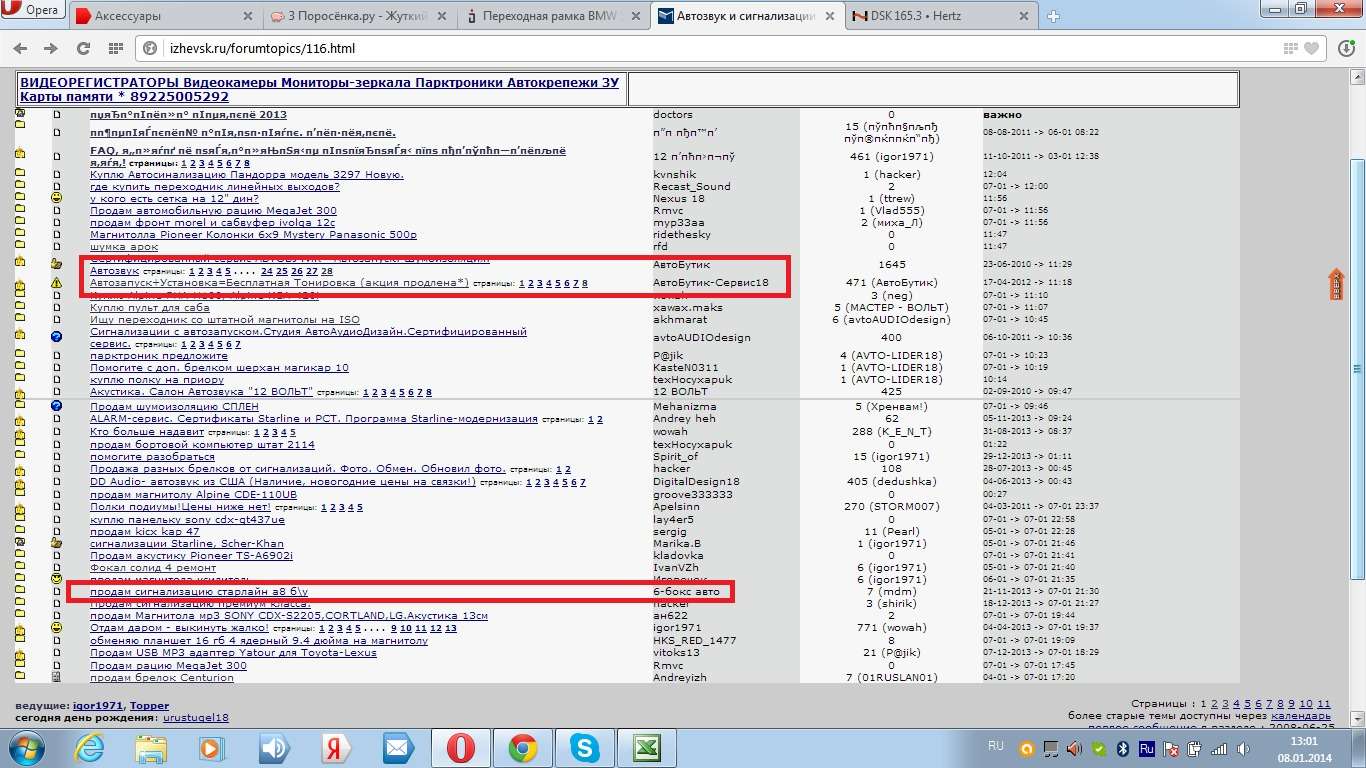
Task: Launch Internet Explorer from taskbar
Action: tap(91, 747)
